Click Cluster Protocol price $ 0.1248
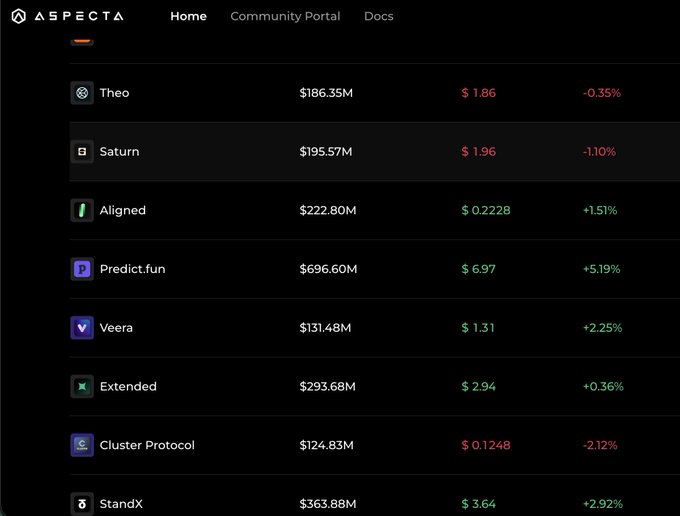Viewport: 680px width, 516px height. pos(486,445)
